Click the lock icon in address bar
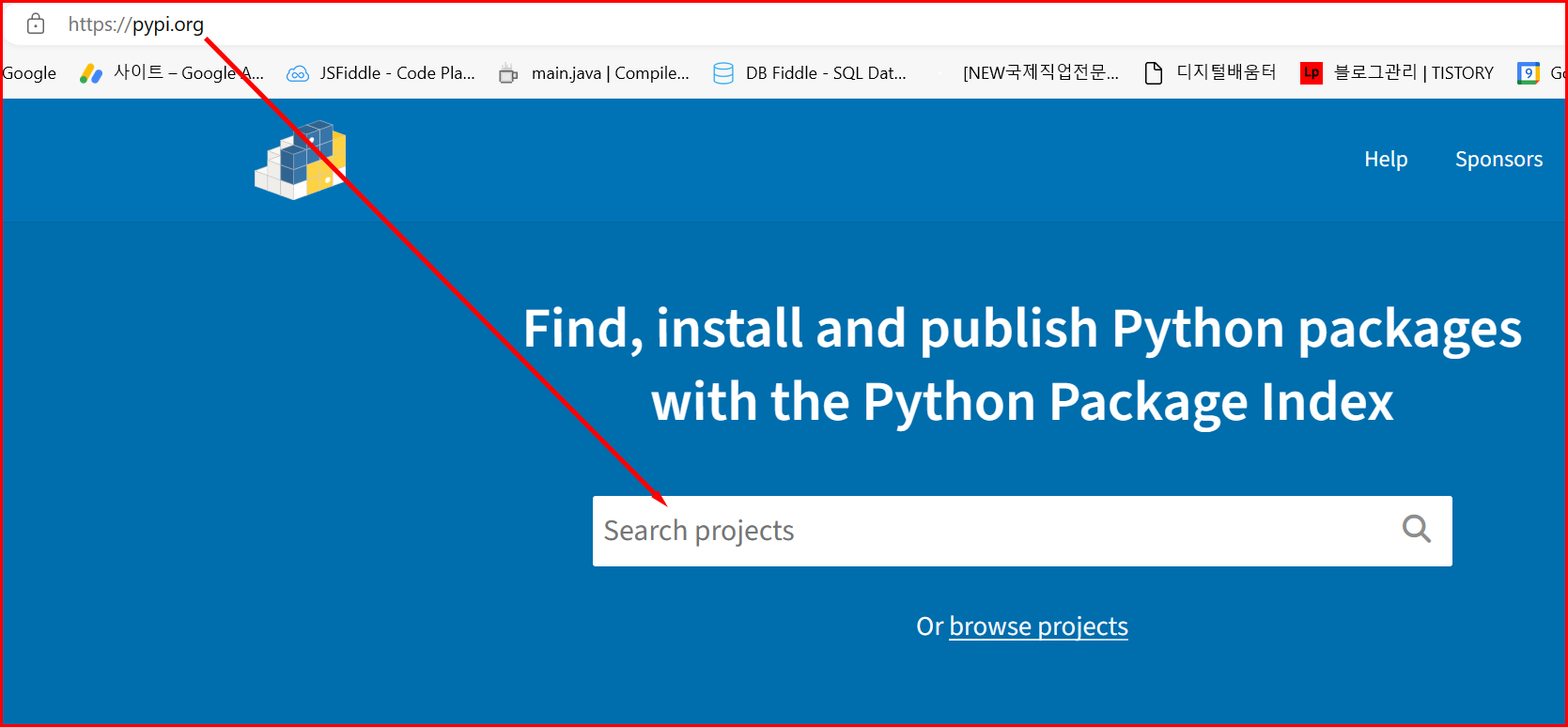This screenshot has width=1568, height=727. point(36,24)
